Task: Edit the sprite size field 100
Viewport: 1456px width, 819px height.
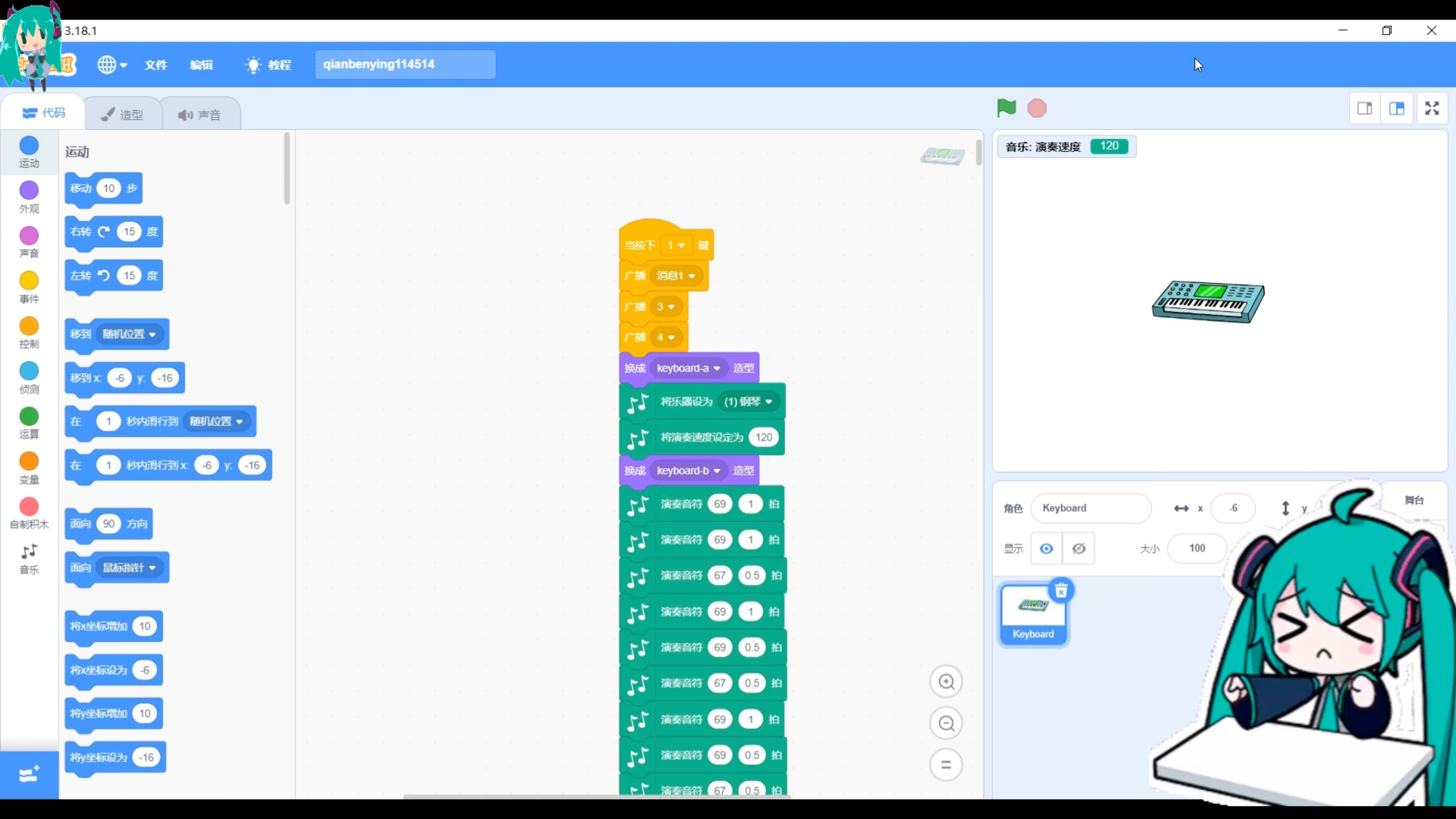Action: tap(1197, 548)
